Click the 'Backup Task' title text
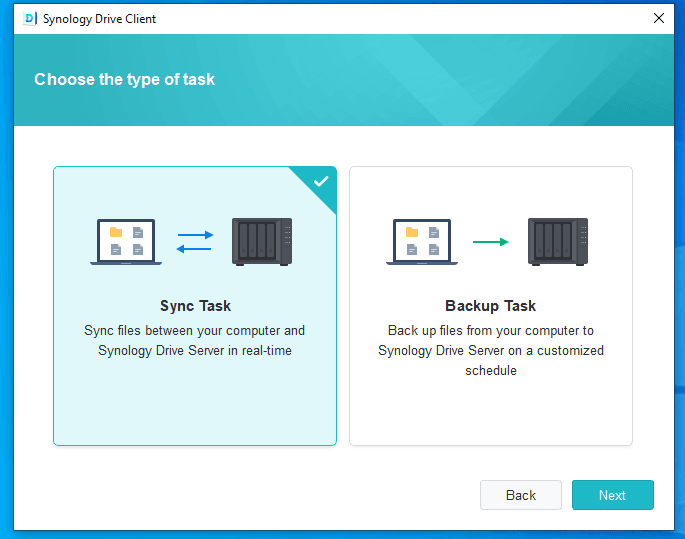 pyautogui.click(x=491, y=306)
